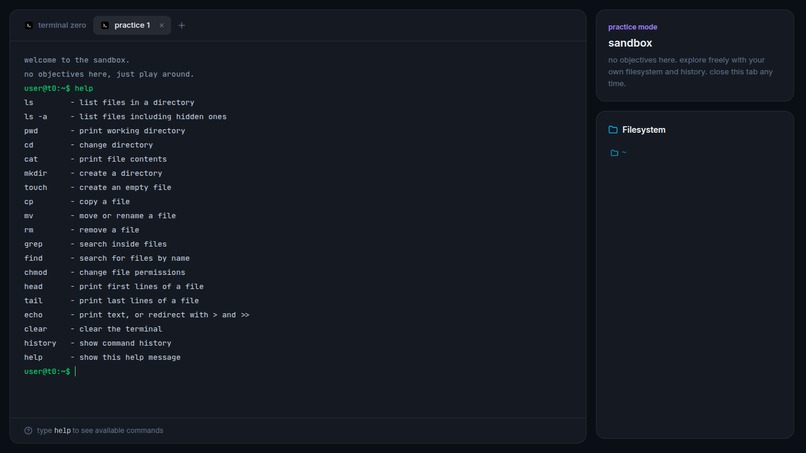Click the 'head' print first lines row
Image resolution: width=806 pixels, height=453 pixels.
114,286
